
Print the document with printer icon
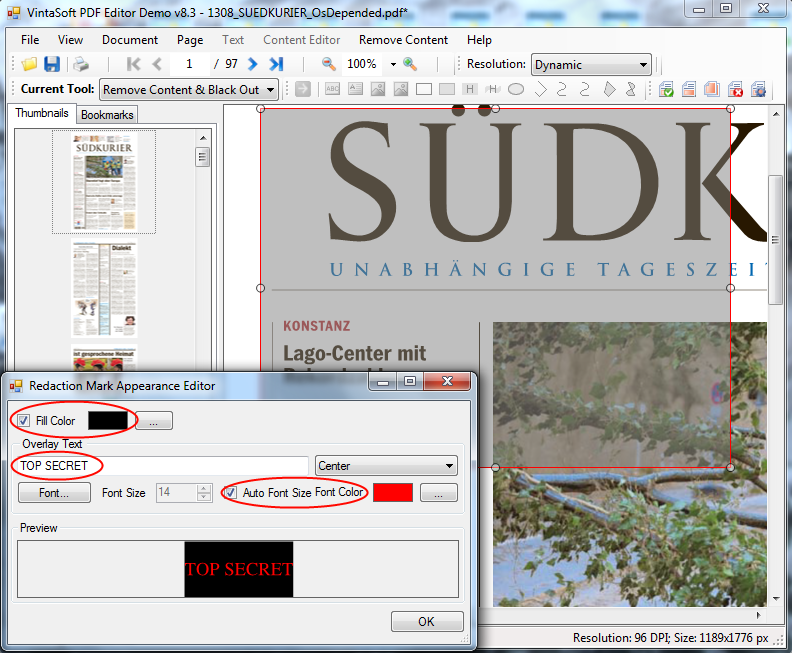click(x=81, y=64)
